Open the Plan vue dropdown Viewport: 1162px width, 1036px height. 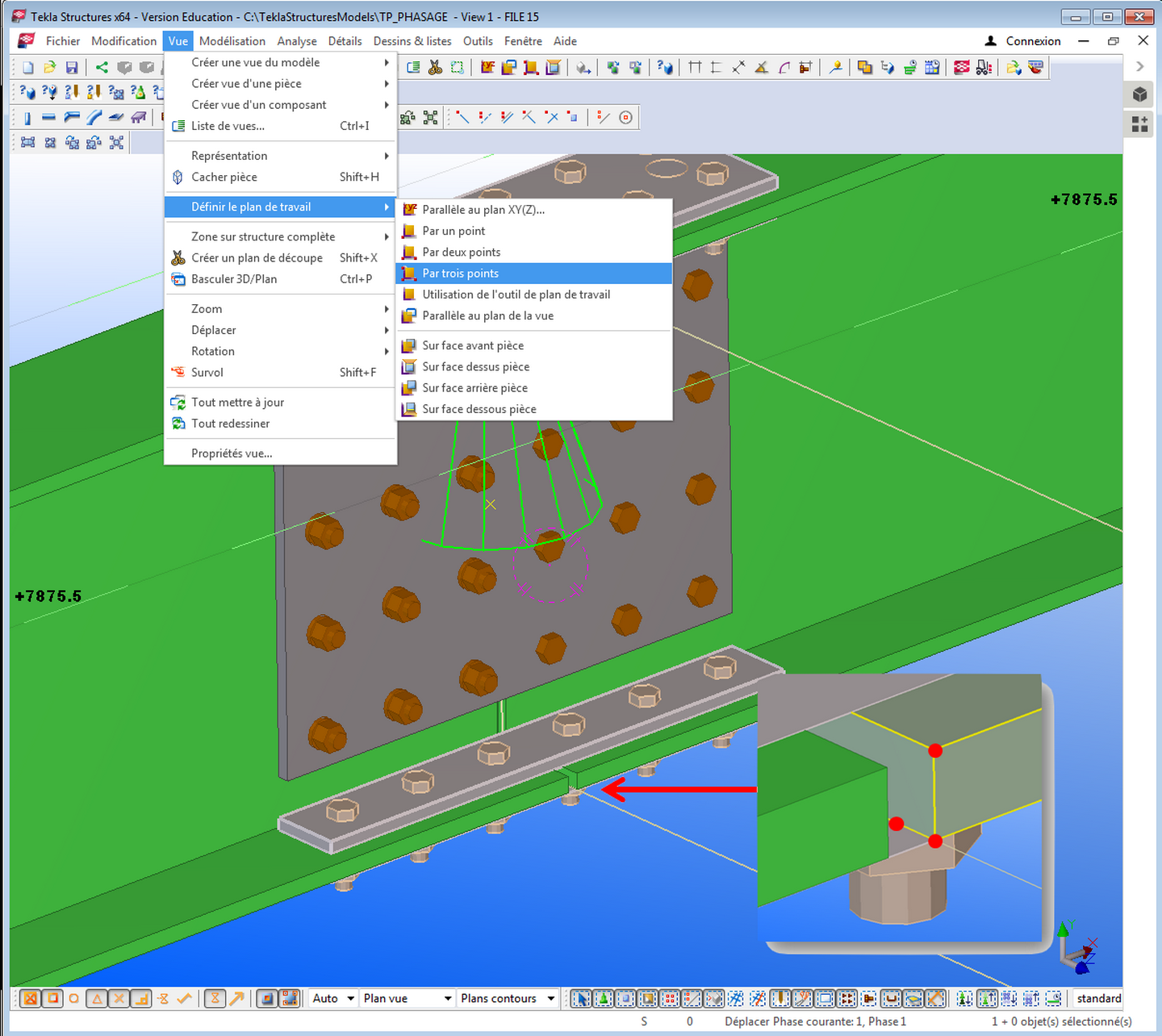[407, 998]
